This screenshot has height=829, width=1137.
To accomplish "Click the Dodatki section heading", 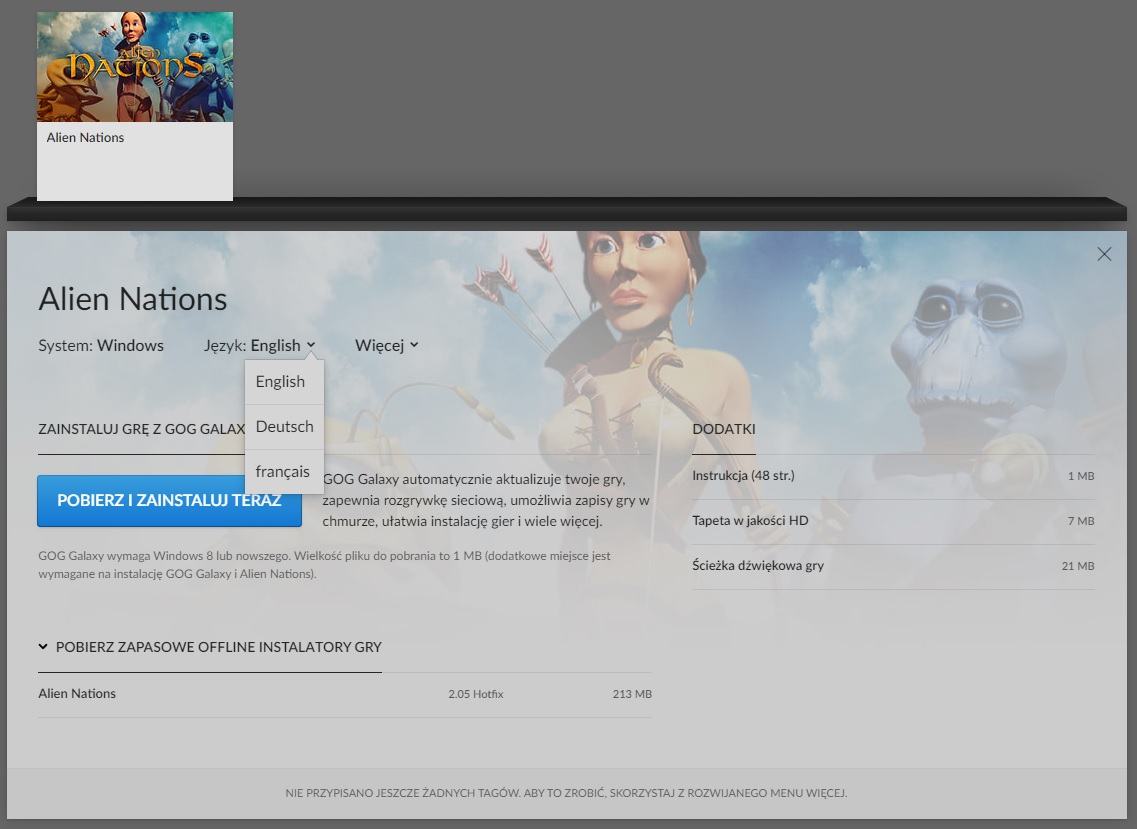I will (724, 429).
